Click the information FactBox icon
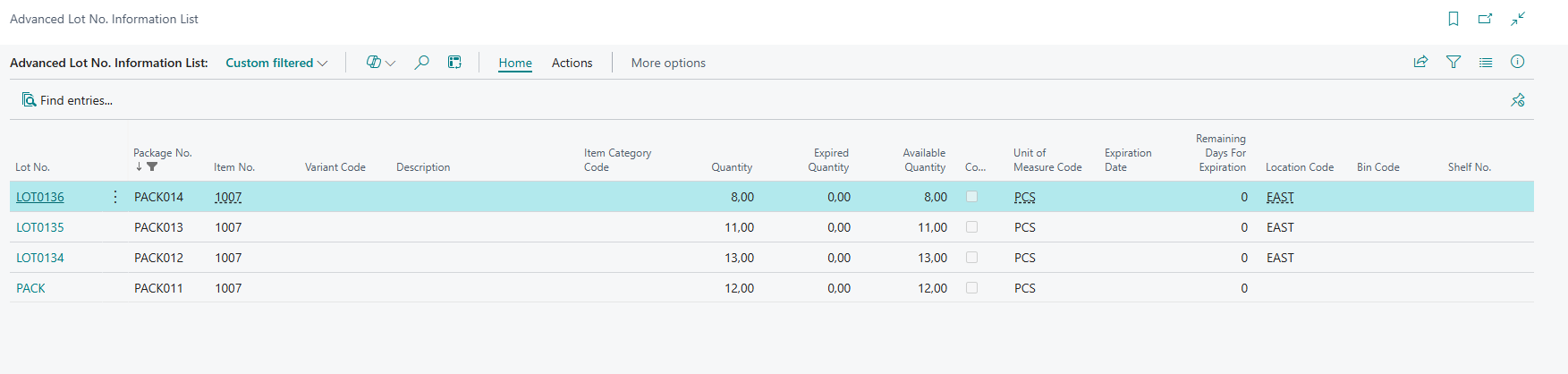 [x=1517, y=62]
